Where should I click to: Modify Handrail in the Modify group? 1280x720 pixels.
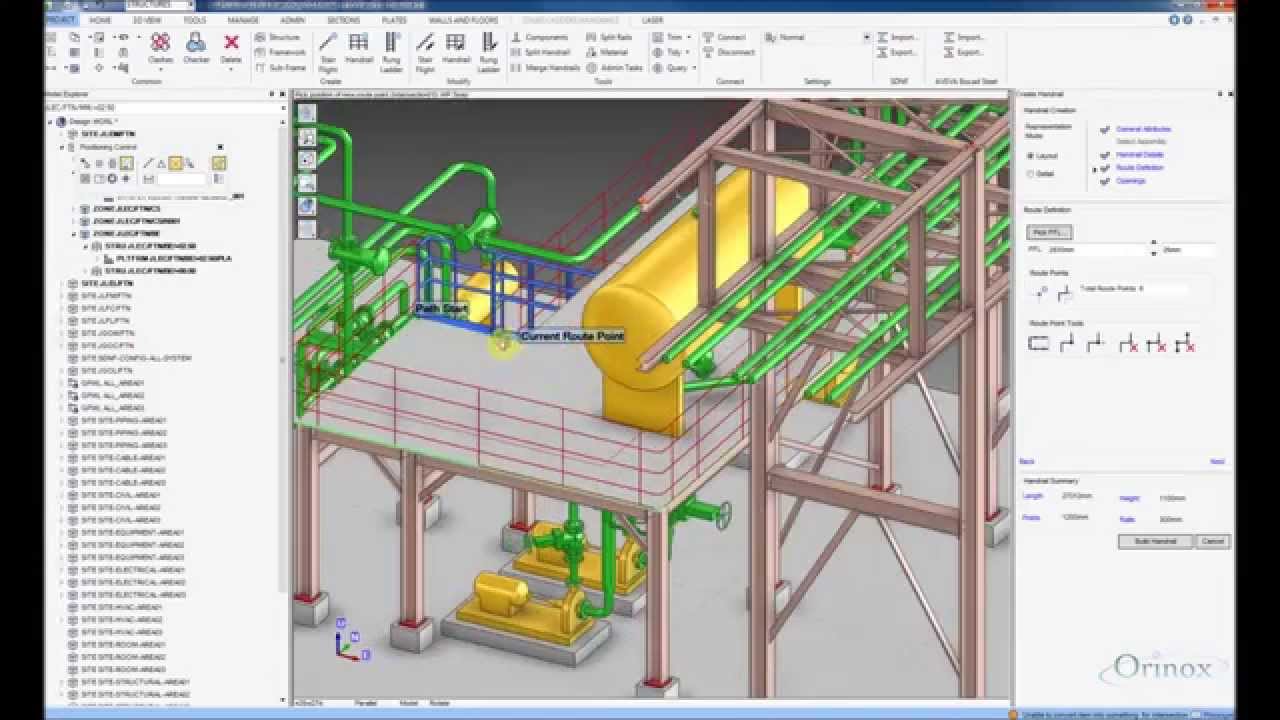tap(456, 48)
